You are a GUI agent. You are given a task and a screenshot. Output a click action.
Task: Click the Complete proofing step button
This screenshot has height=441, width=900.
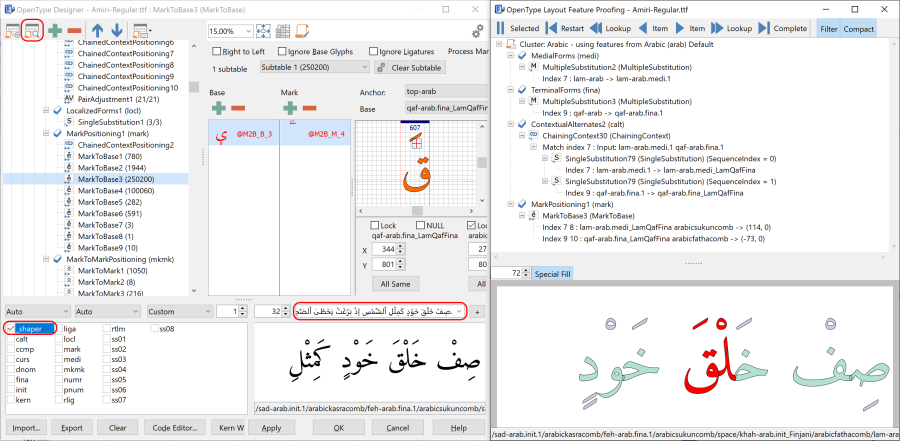coord(782,28)
